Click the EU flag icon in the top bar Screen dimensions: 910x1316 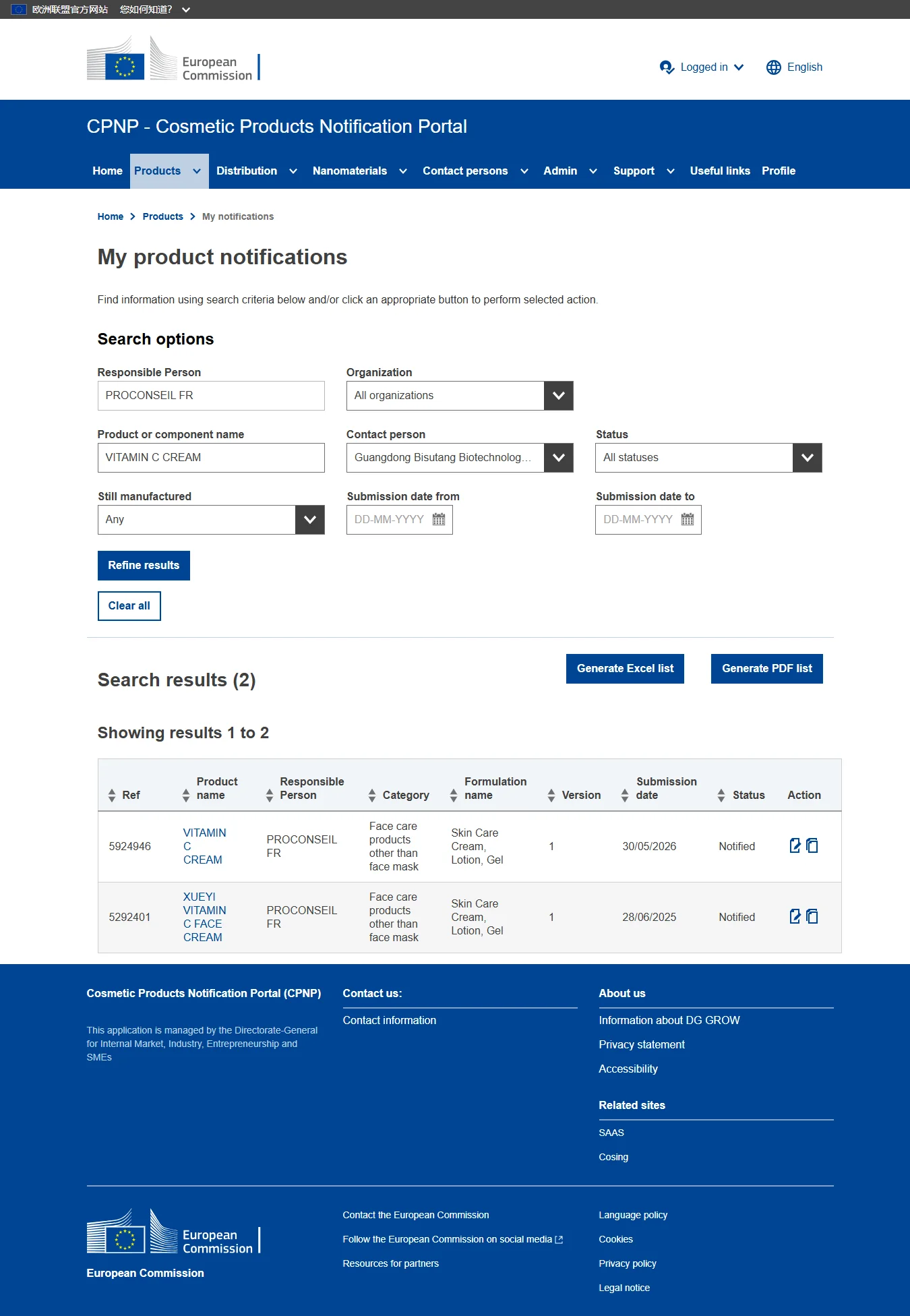point(19,9)
